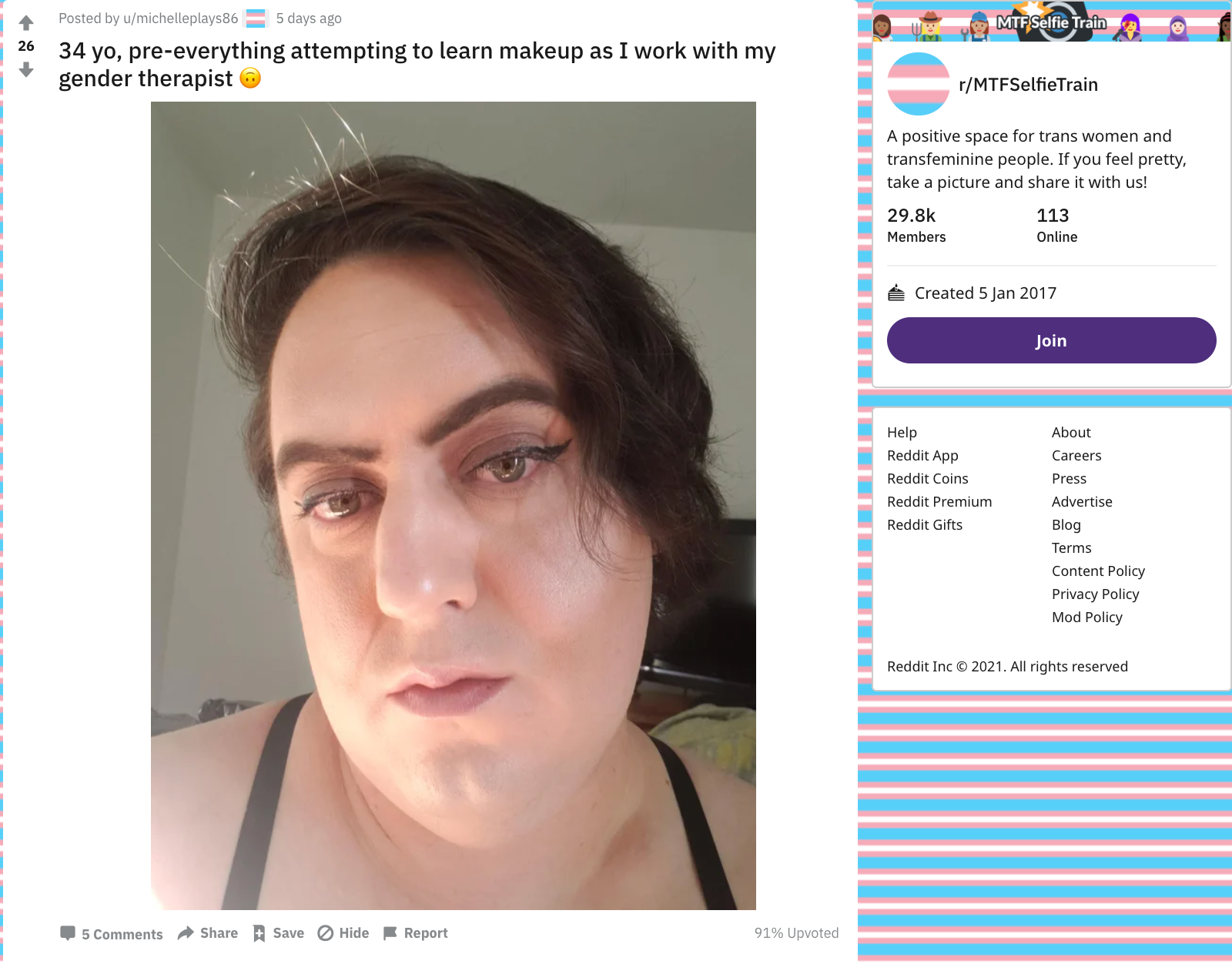The width and height of the screenshot is (1232, 964).
Task: Go to Reddit Premium page
Action: point(939,502)
